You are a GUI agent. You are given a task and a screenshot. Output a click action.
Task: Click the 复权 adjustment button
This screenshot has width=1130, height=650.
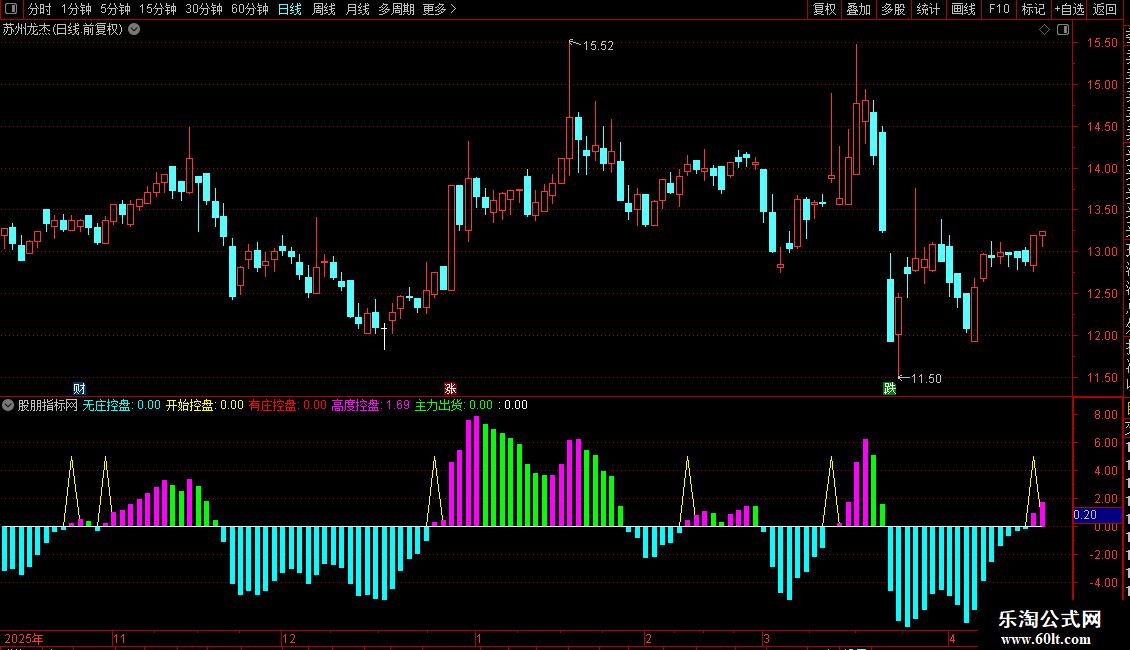click(824, 9)
